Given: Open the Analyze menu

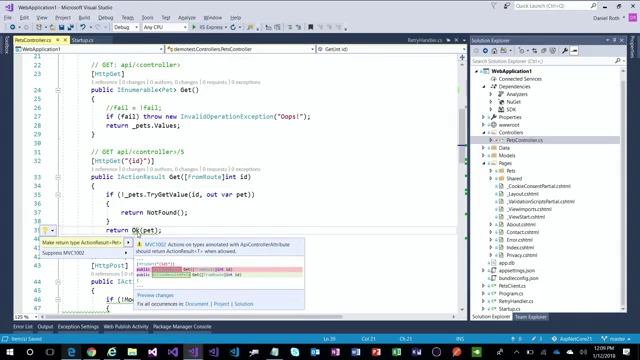Looking at the screenshot, I should point(187,18).
